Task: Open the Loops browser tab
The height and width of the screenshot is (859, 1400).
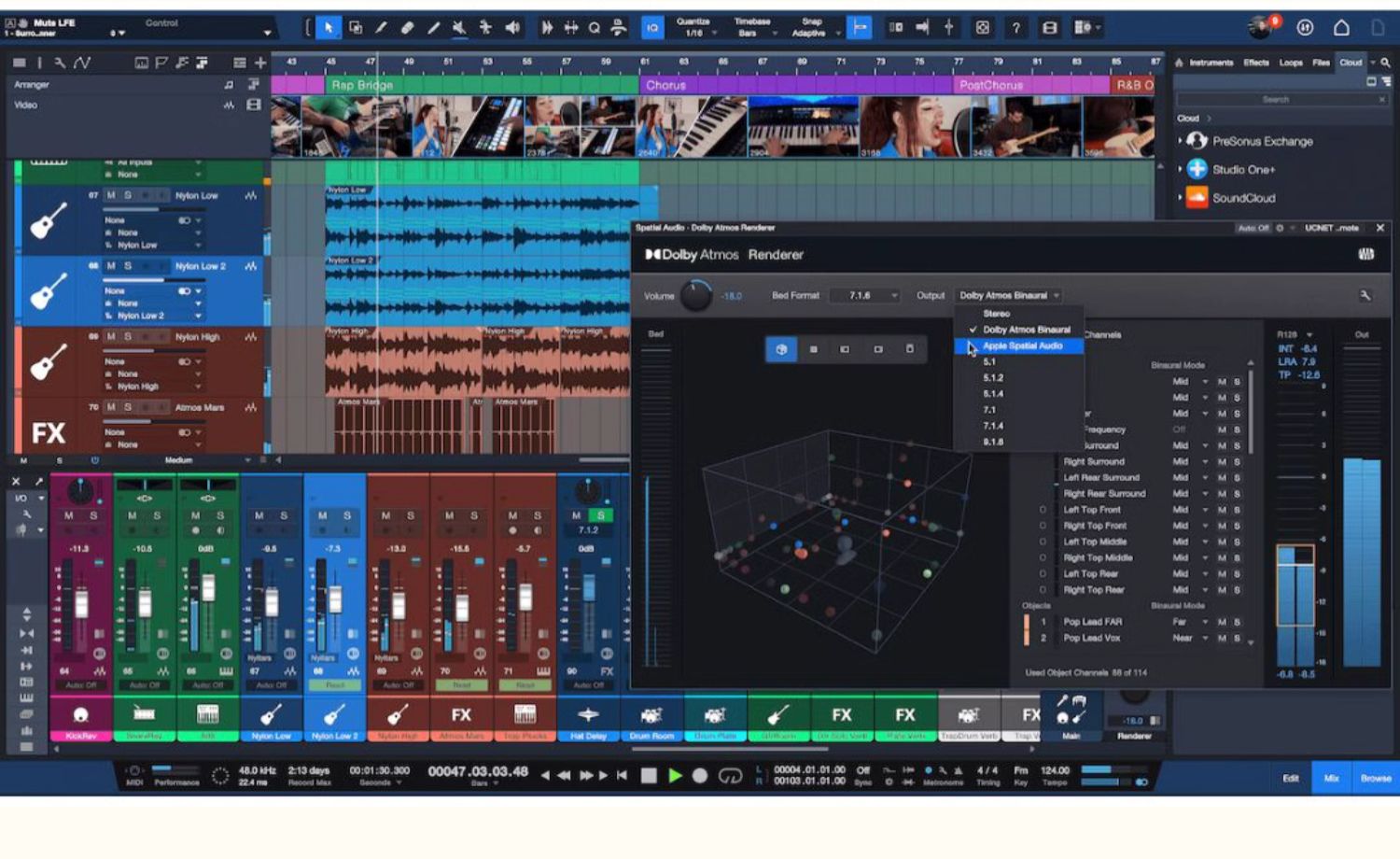Action: pyautogui.click(x=1291, y=63)
